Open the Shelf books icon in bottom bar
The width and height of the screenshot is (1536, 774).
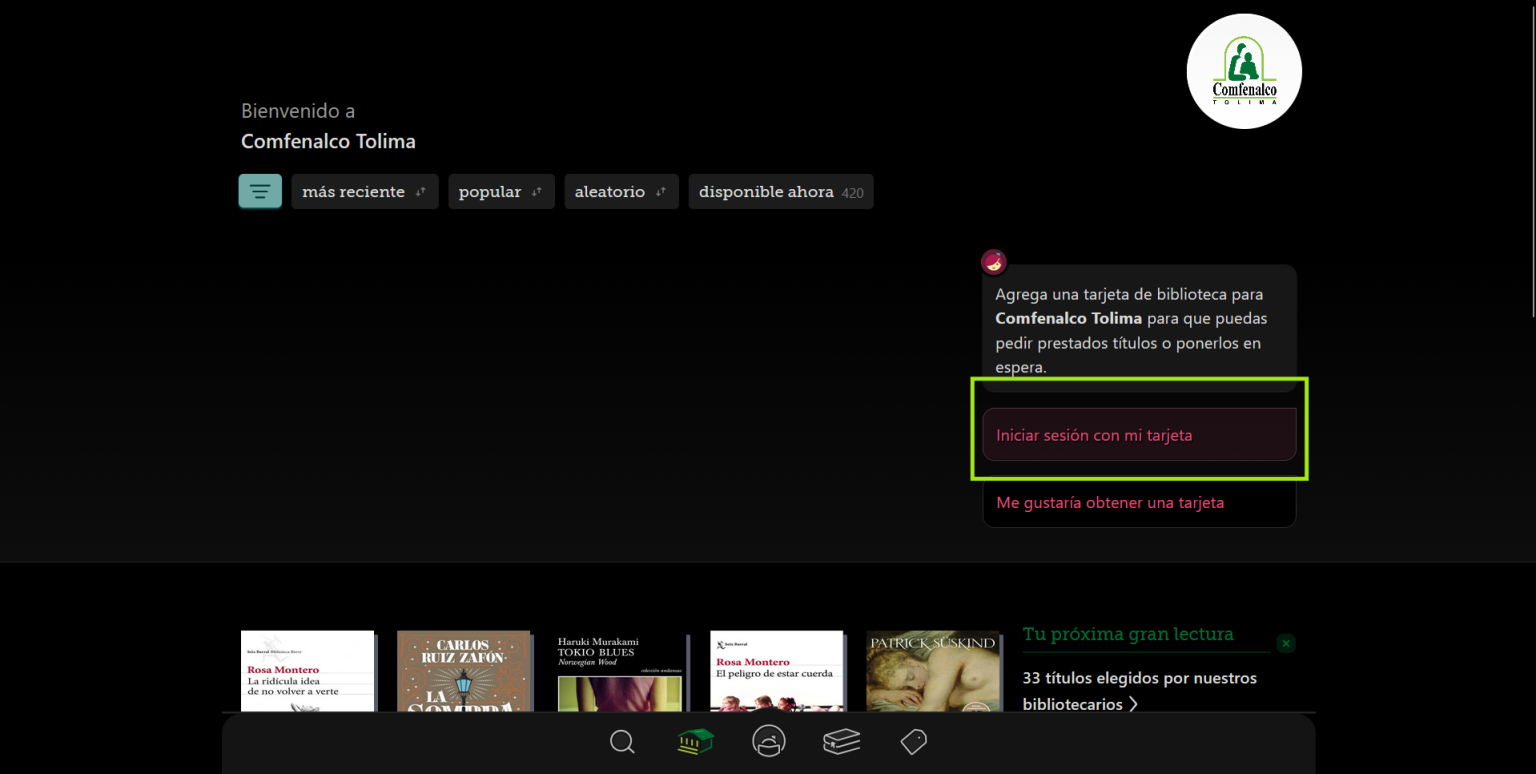pos(842,742)
